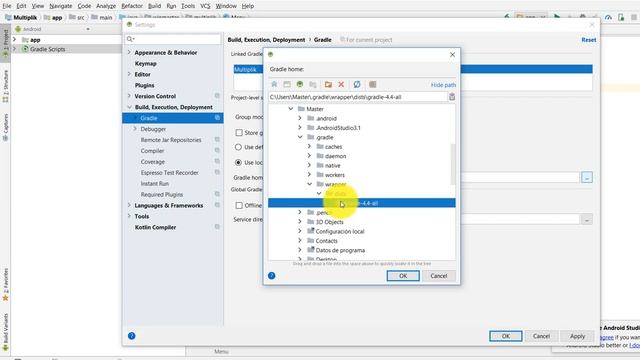
Task: Open the Structure tool window tab
Action: pyautogui.click(x=5, y=86)
